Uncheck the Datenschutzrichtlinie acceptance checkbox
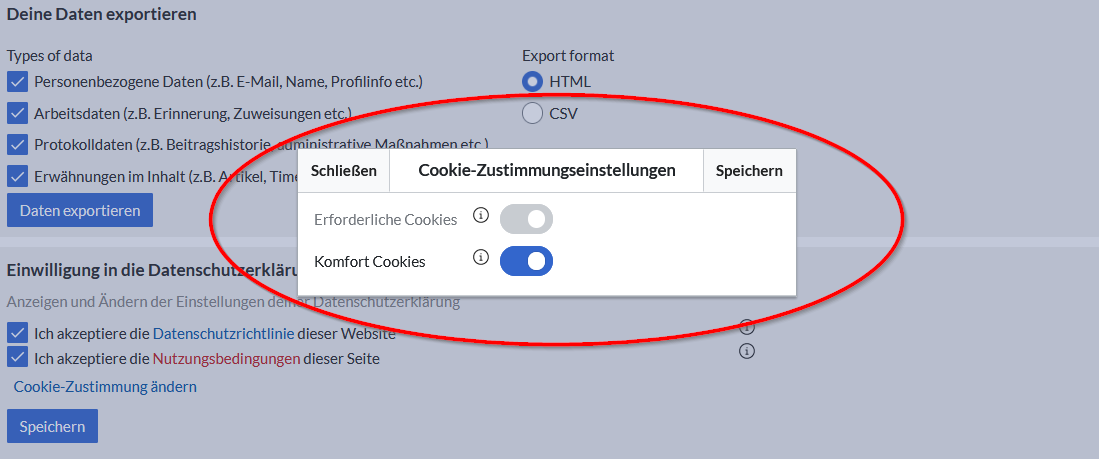Image resolution: width=1099 pixels, height=459 pixels. 17,332
